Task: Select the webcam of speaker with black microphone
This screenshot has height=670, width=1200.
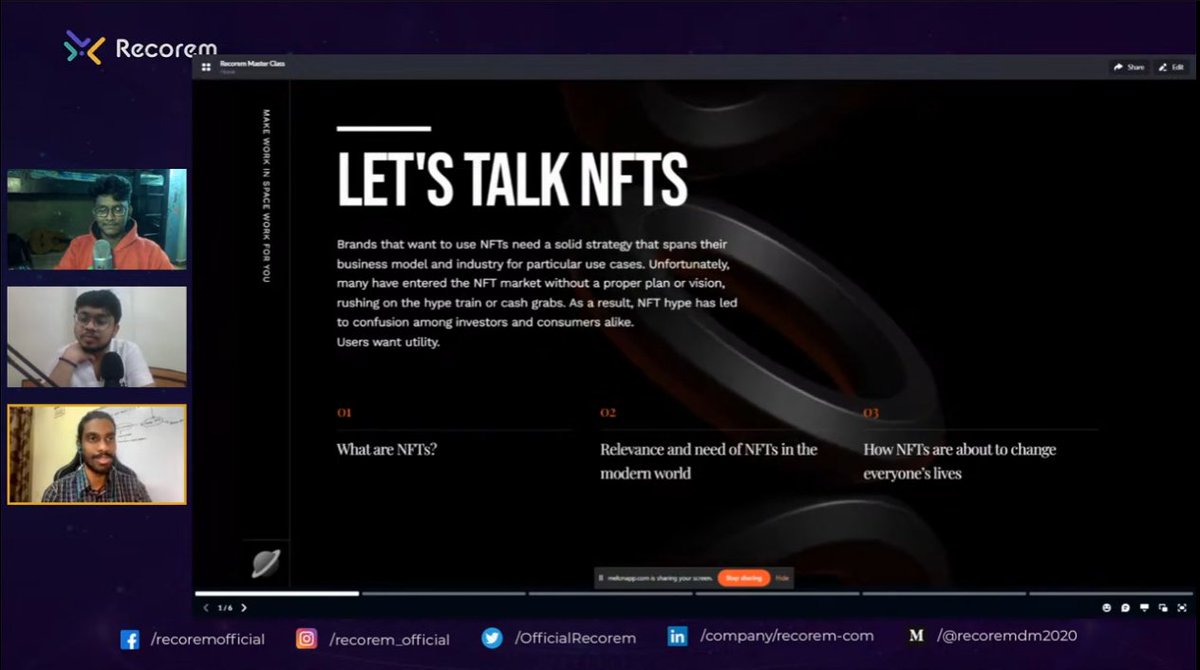Action: click(x=97, y=337)
